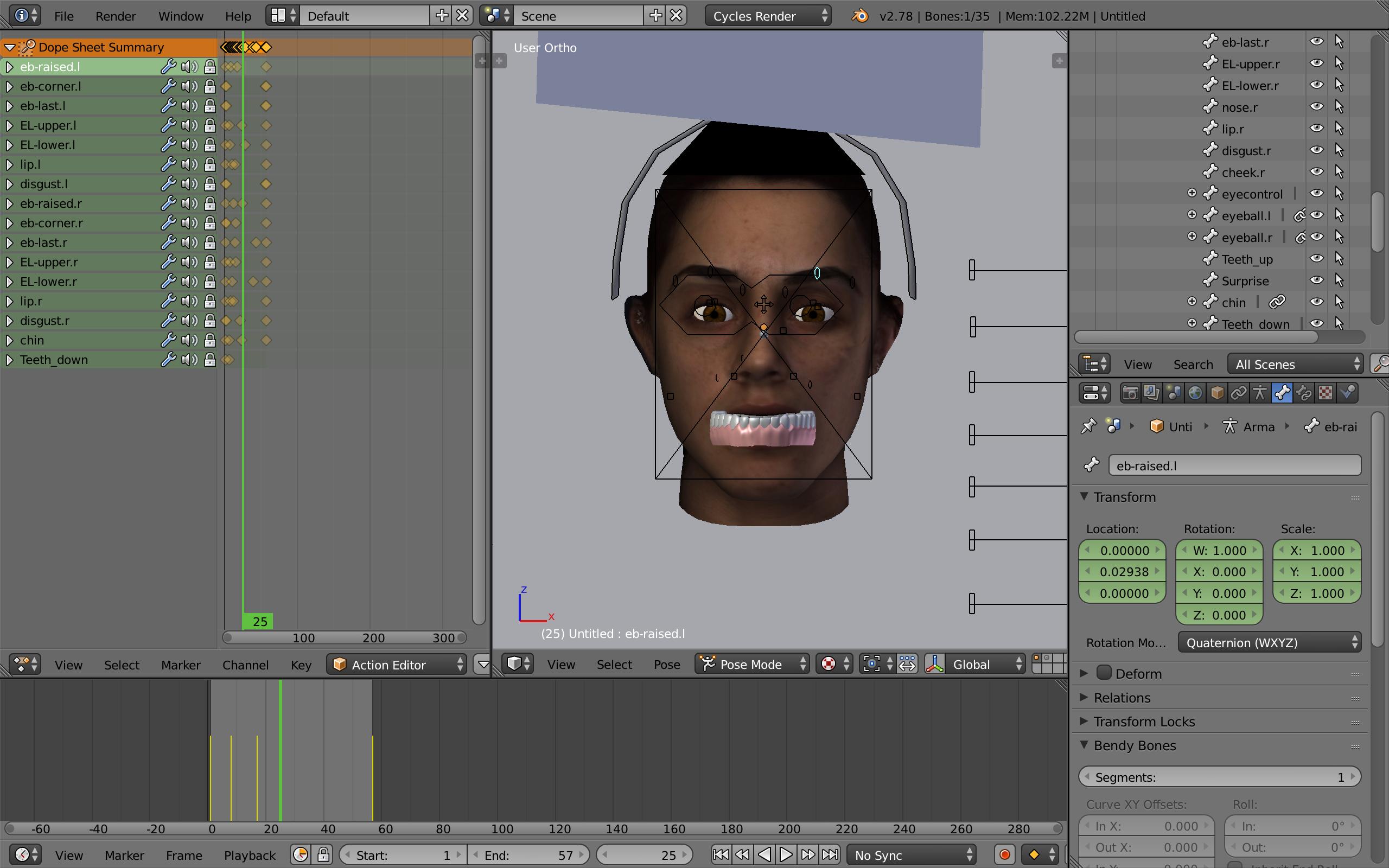This screenshot has height=868, width=1389.
Task: Open the Pose Mode dropdown
Action: point(752,664)
